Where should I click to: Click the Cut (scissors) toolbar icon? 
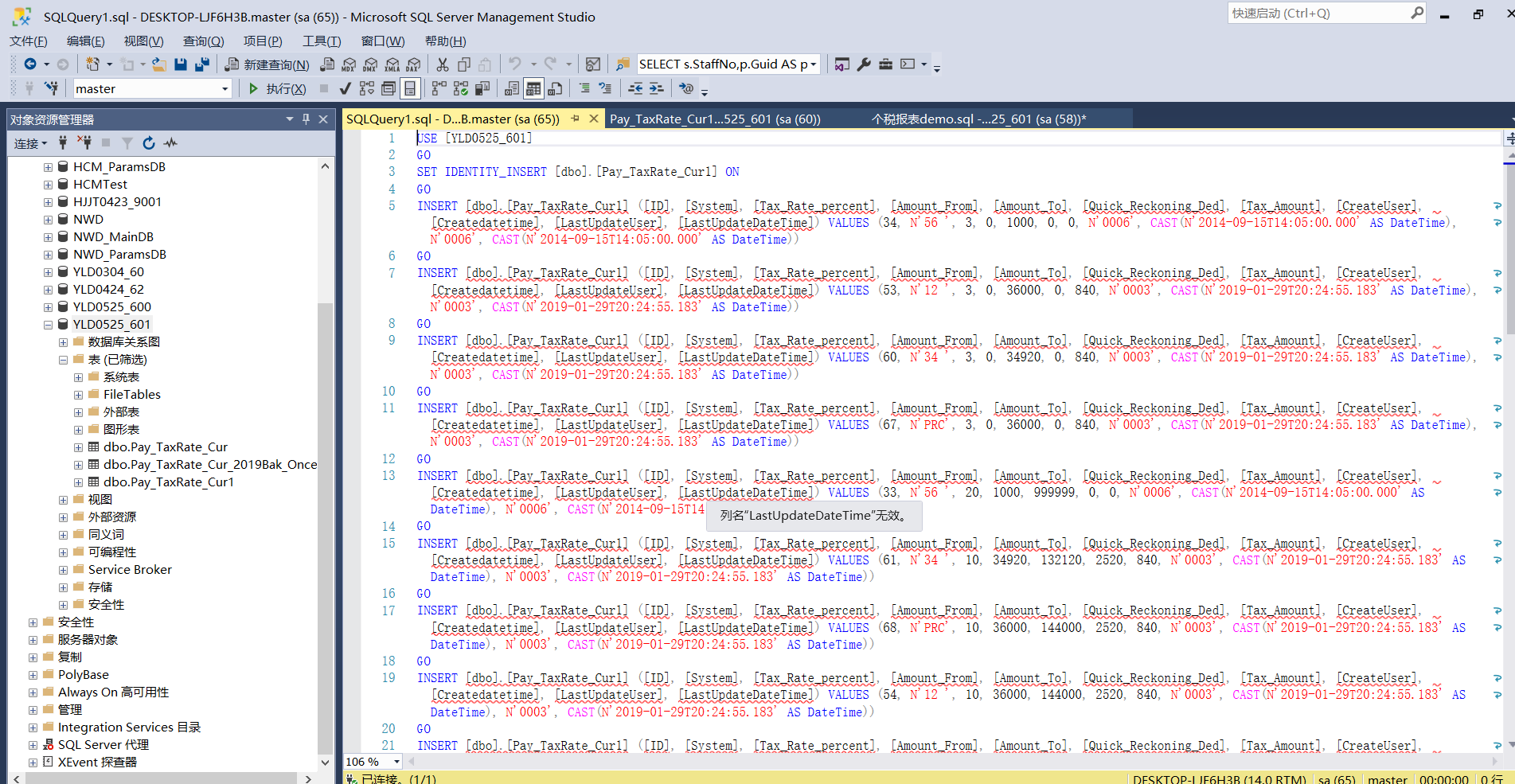(443, 64)
